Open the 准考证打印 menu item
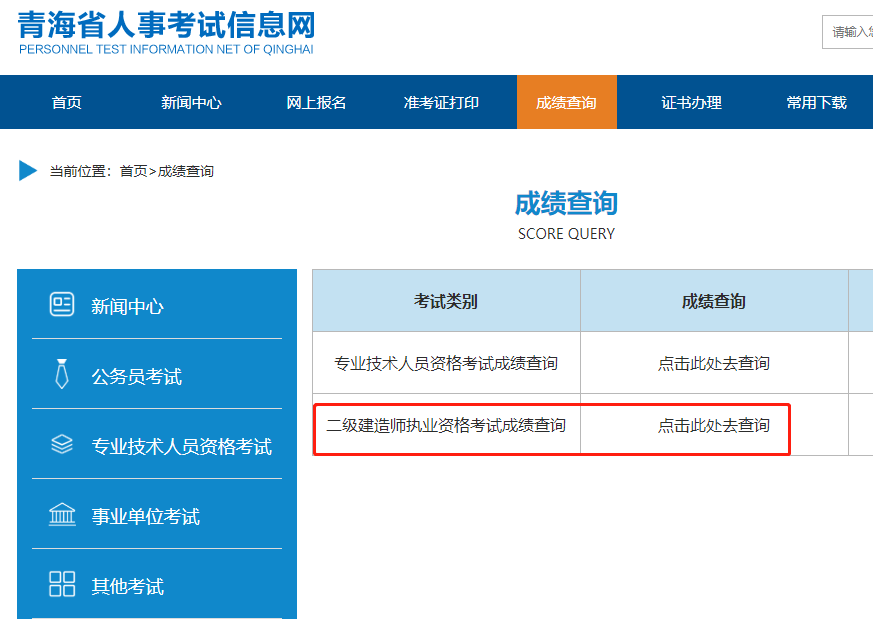The image size is (873, 628). pos(442,101)
